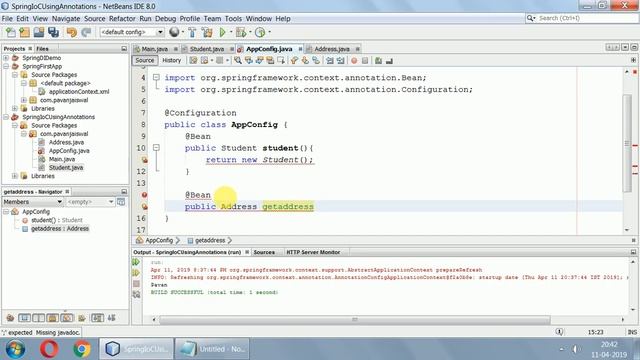This screenshot has width=640, height=360.
Task: Clean and Build project icon
Action: coord(207,32)
